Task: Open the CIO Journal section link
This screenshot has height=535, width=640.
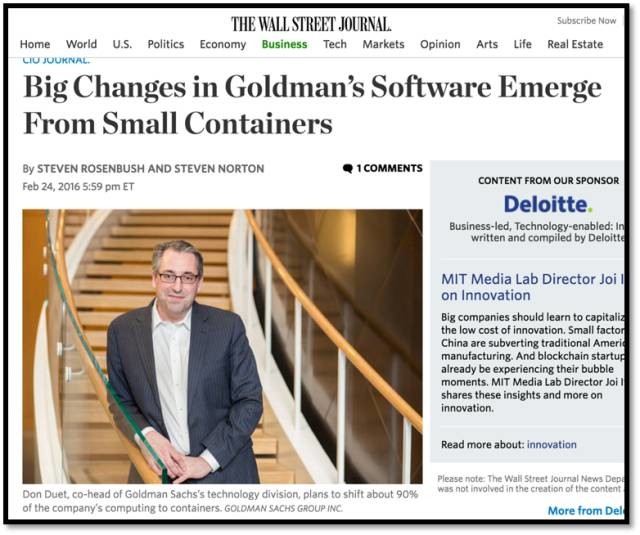Action: tap(56, 60)
